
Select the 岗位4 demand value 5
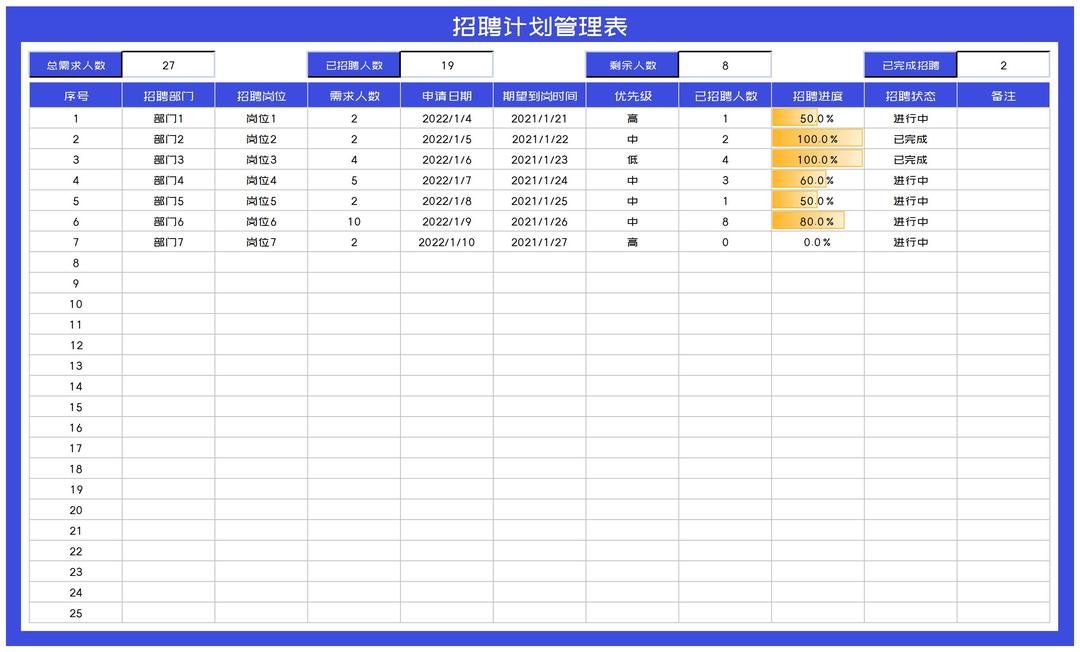[354, 180]
